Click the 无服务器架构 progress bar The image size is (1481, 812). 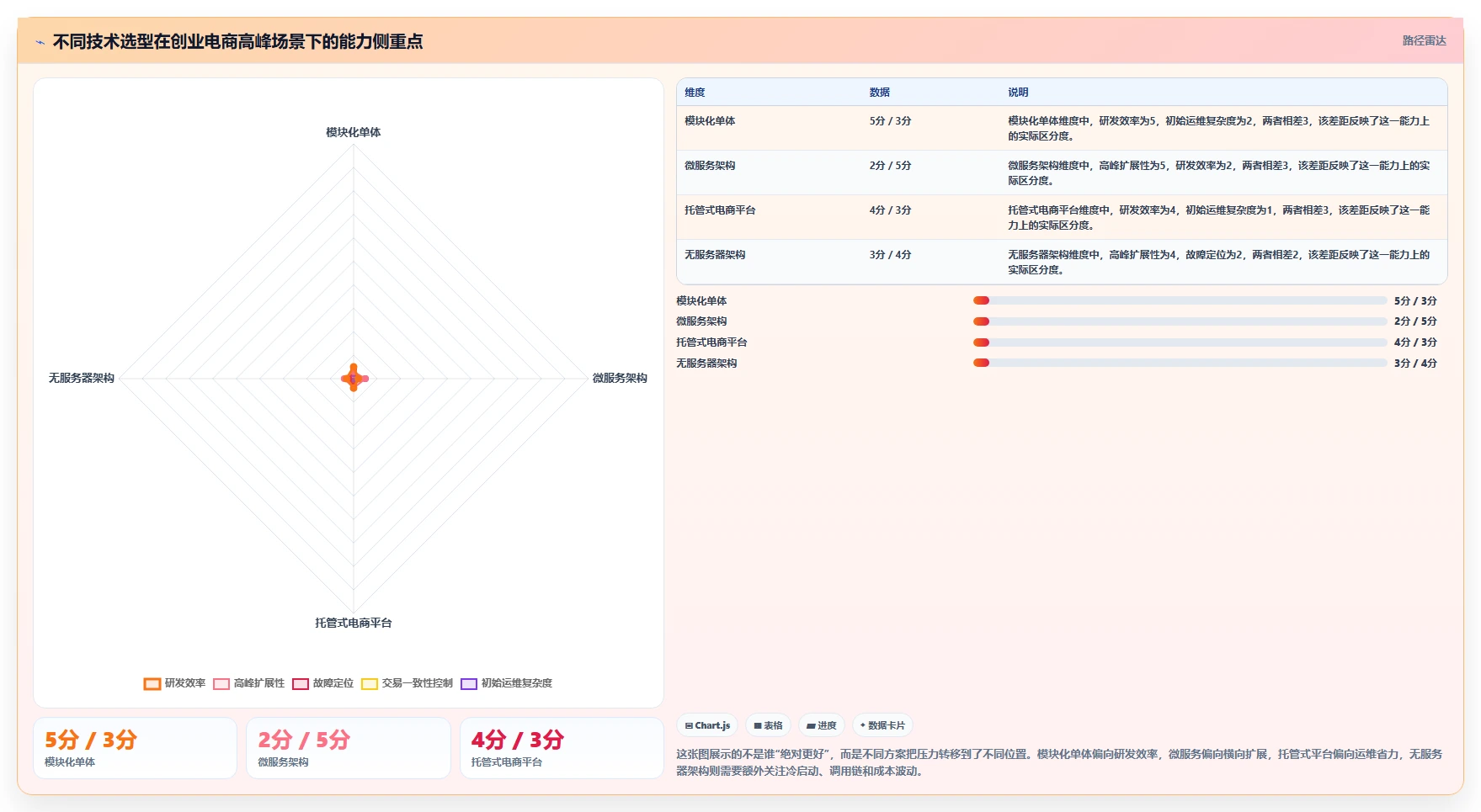click(1180, 364)
